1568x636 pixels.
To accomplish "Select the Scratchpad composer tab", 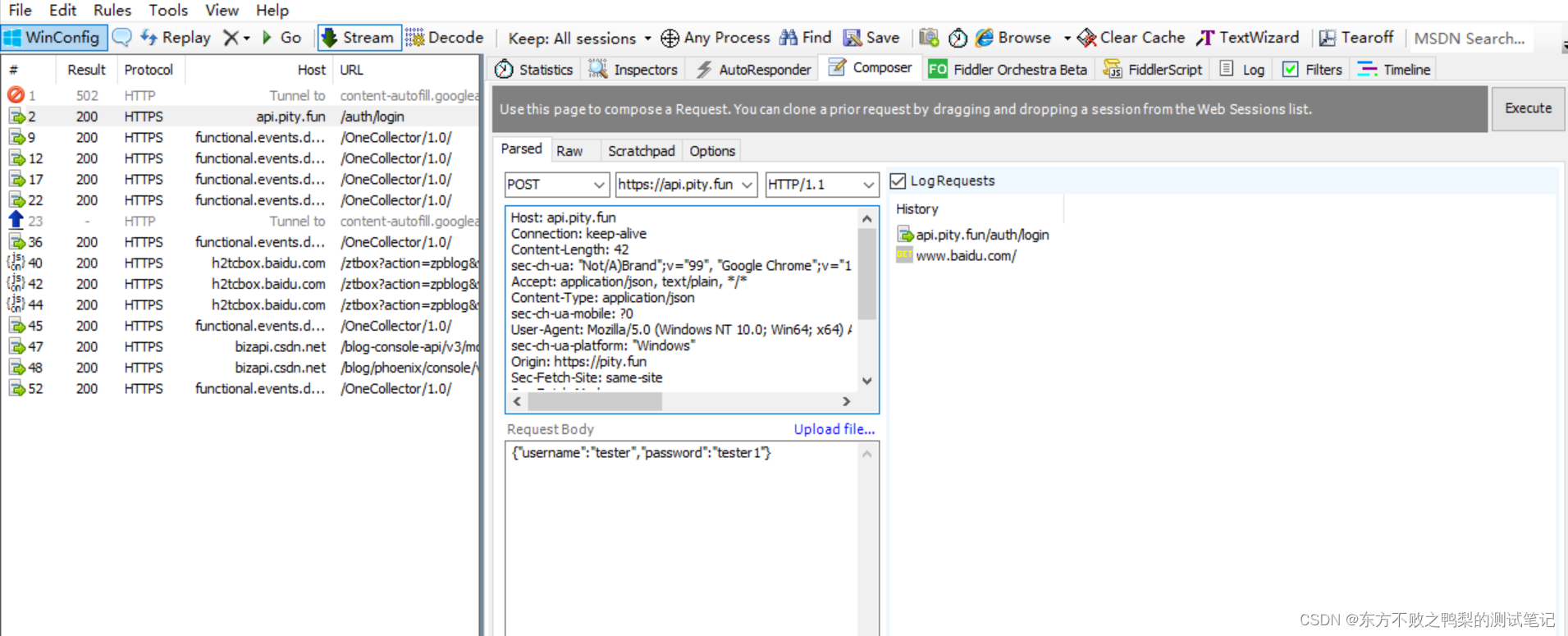I will (x=641, y=151).
